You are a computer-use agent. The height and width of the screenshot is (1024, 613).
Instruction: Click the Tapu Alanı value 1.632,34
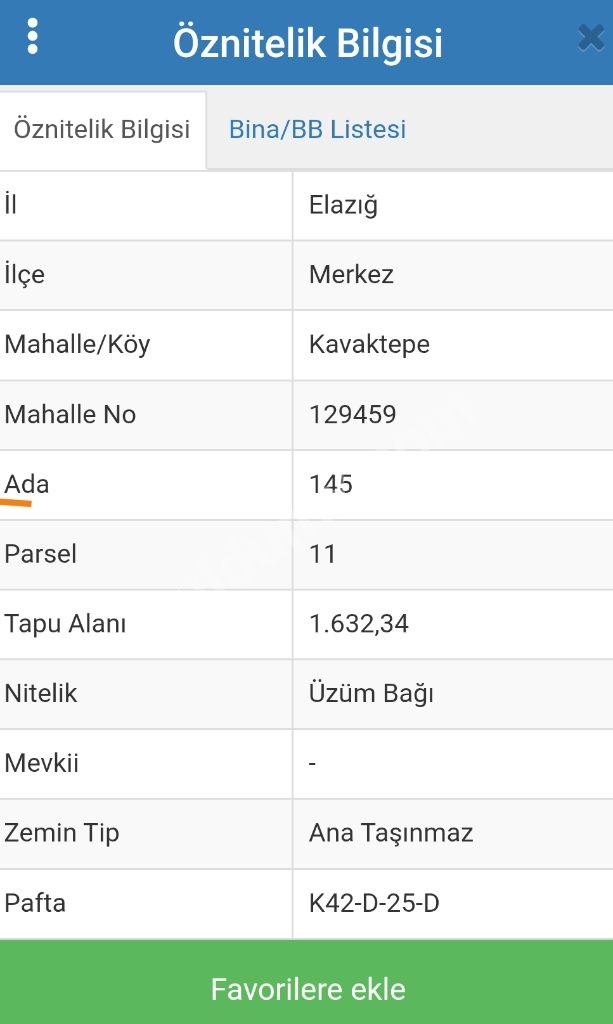[x=358, y=624]
